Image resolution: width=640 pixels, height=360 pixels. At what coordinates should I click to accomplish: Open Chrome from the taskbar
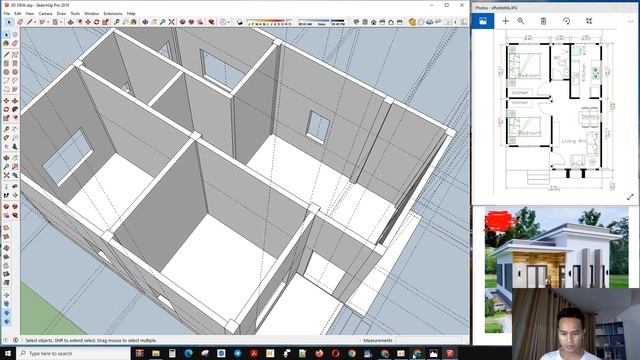tap(352, 353)
